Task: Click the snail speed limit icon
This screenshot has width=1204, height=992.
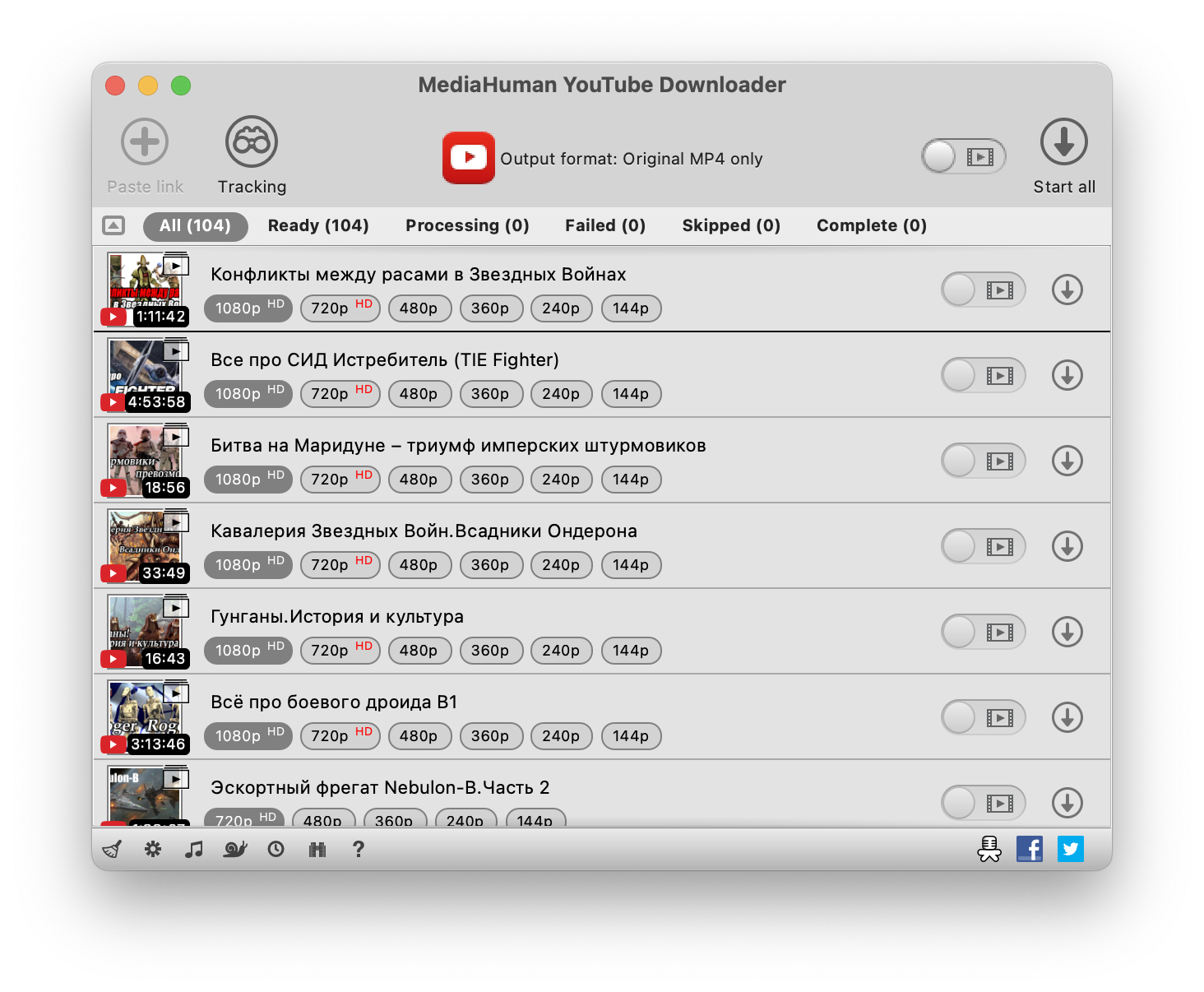Action: click(235, 850)
